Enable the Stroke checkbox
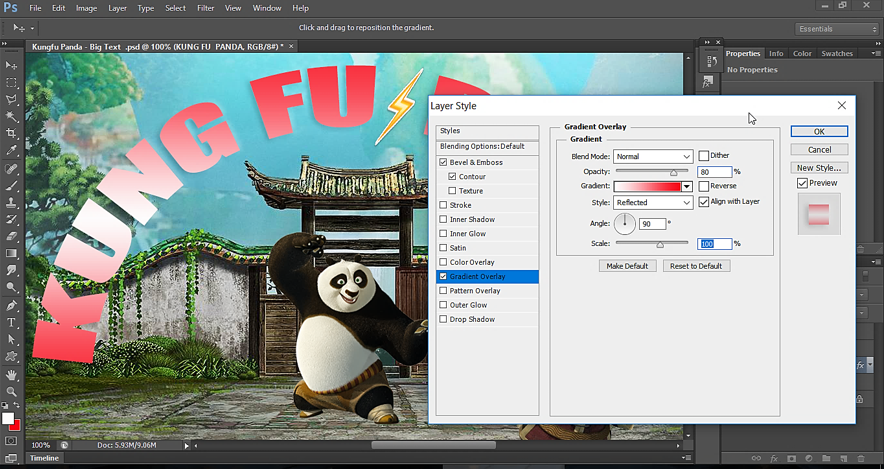The image size is (885, 469). coord(443,205)
